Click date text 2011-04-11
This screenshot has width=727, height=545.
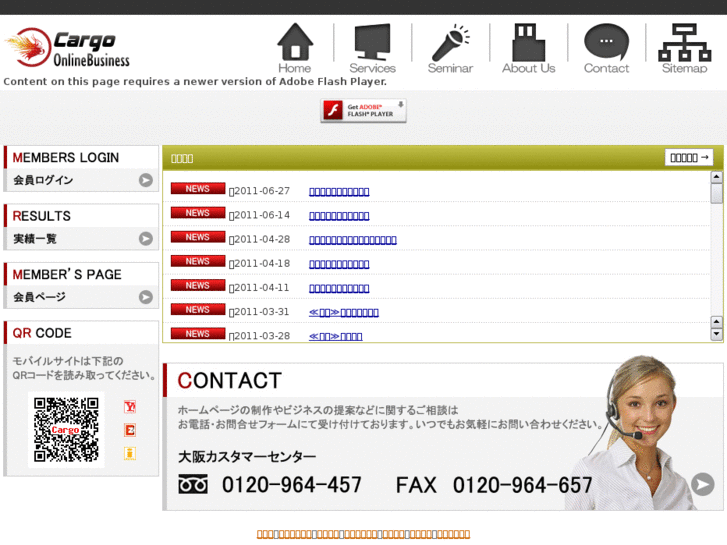(261, 288)
